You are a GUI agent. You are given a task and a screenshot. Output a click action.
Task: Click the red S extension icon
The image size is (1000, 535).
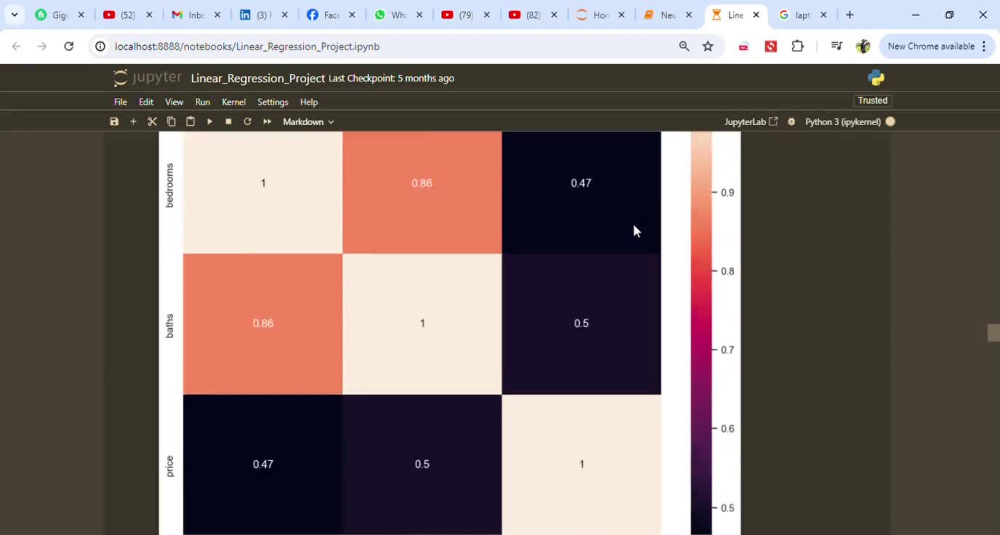pos(770,46)
